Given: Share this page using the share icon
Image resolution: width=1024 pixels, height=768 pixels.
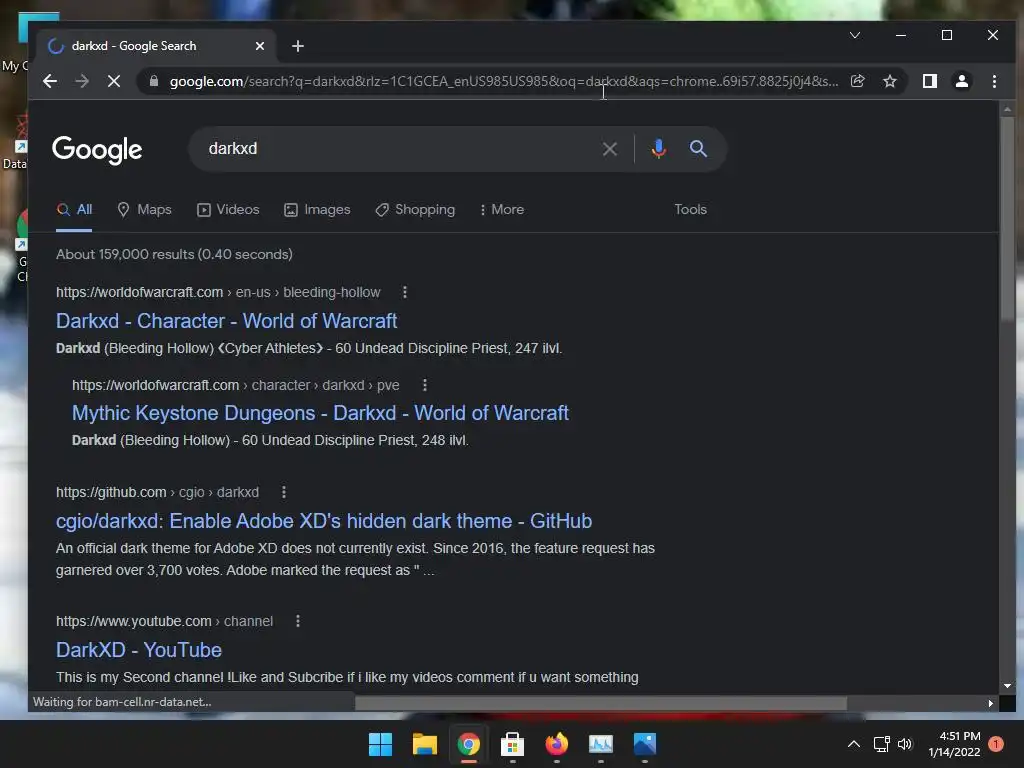Looking at the screenshot, I should tap(857, 81).
